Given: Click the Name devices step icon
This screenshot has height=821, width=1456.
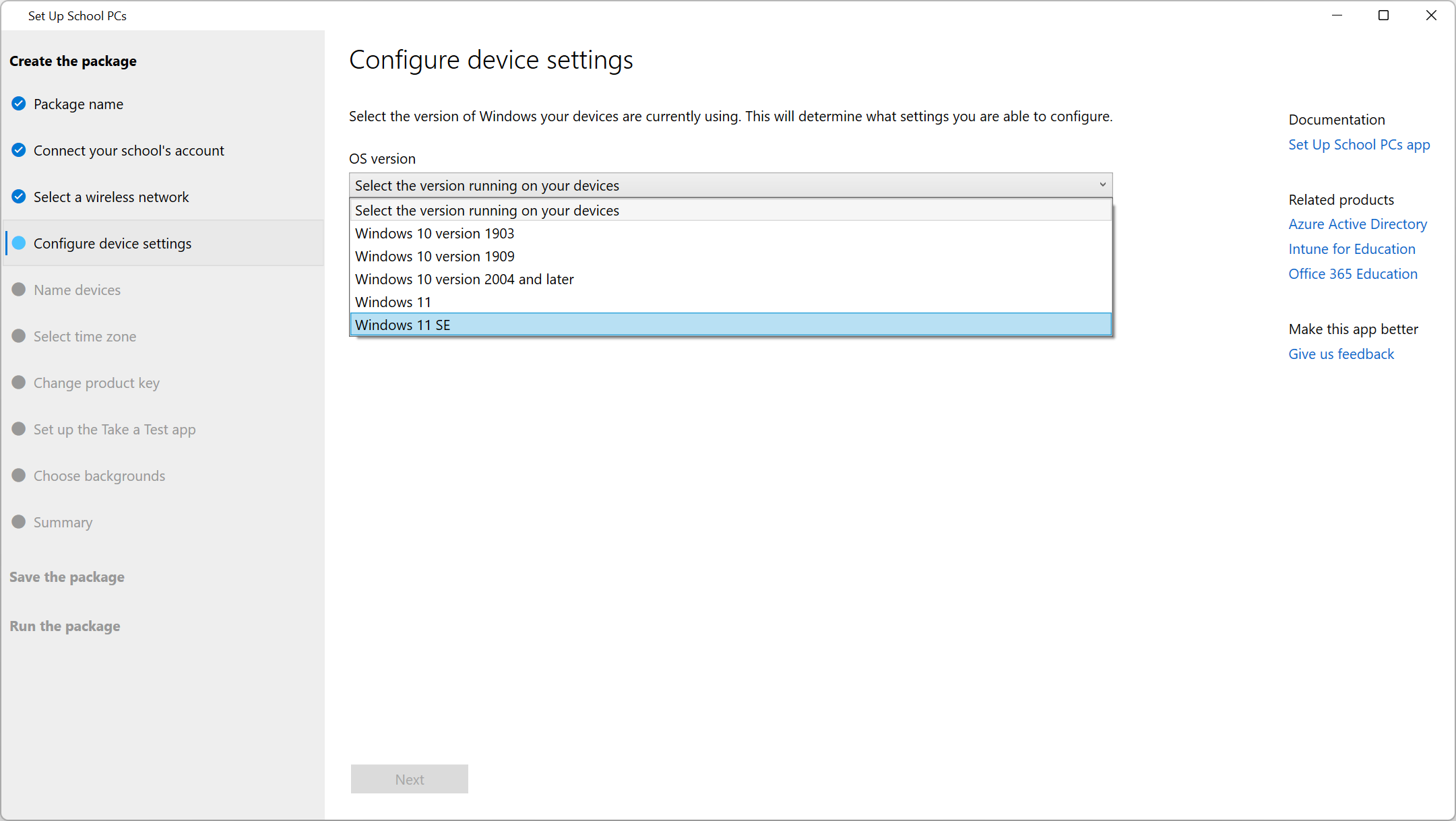Looking at the screenshot, I should click(19, 290).
